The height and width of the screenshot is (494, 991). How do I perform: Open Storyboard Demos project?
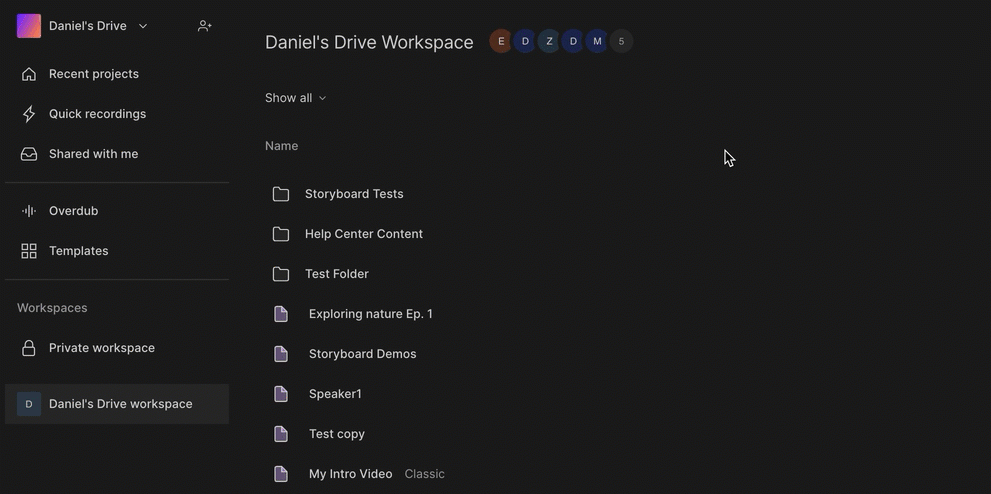pos(363,354)
